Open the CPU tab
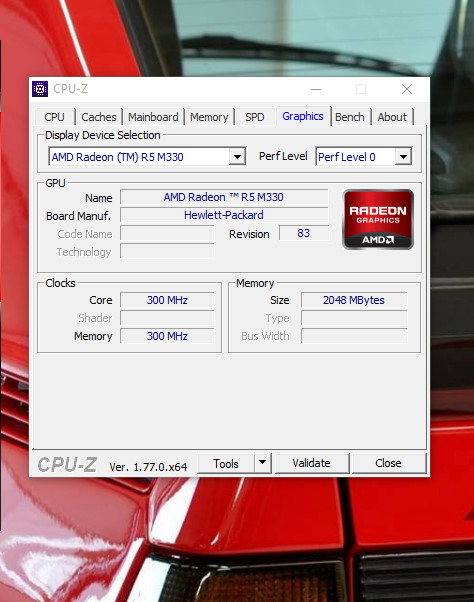 (55, 117)
